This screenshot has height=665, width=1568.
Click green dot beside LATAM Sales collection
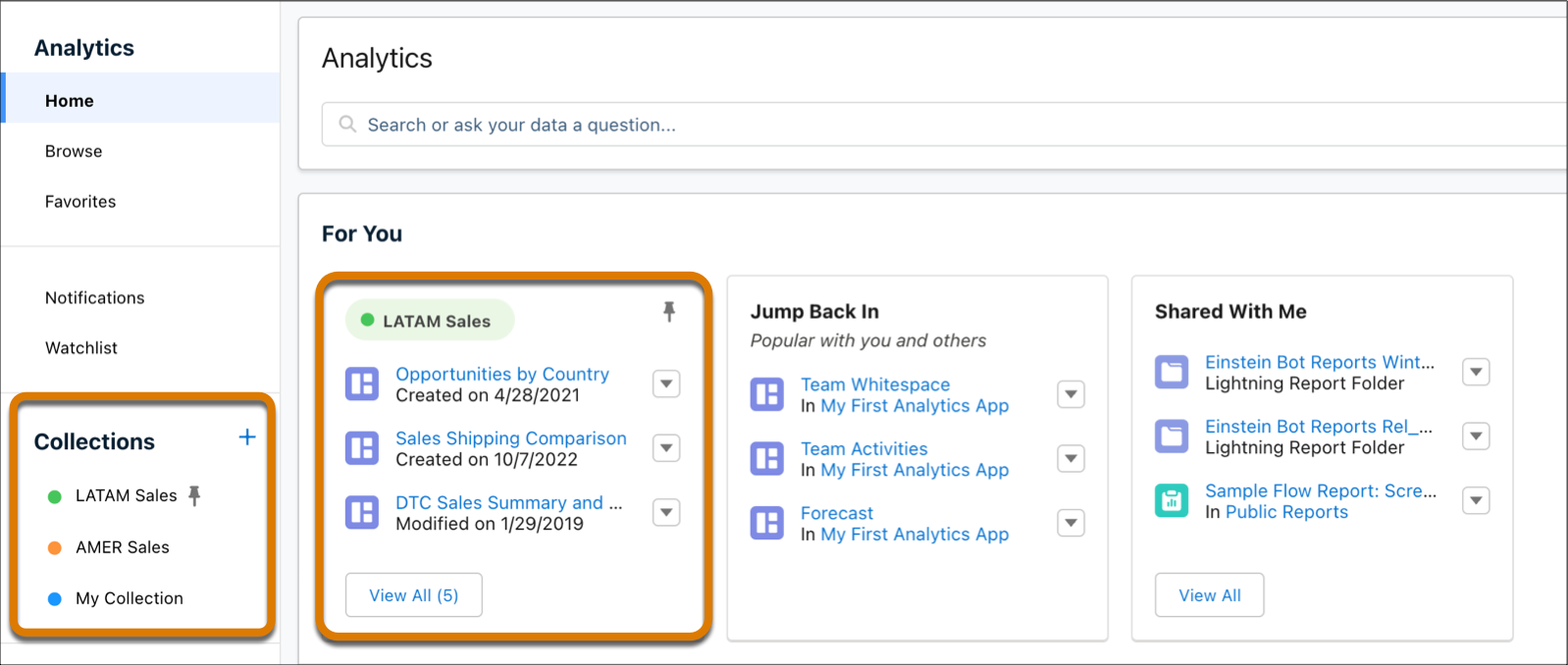[55, 496]
